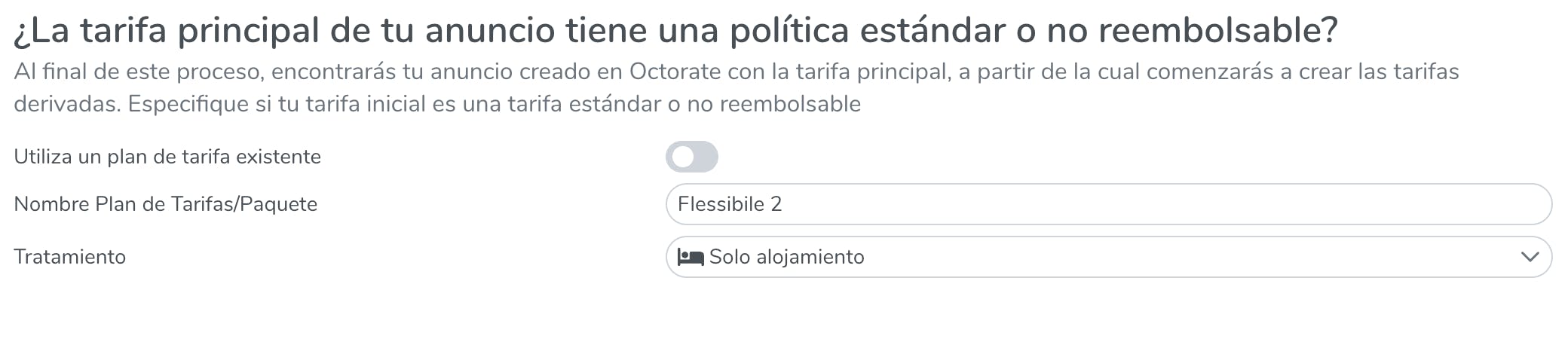Expand the Tratamiento dropdown chevron arrow

click(x=1530, y=257)
